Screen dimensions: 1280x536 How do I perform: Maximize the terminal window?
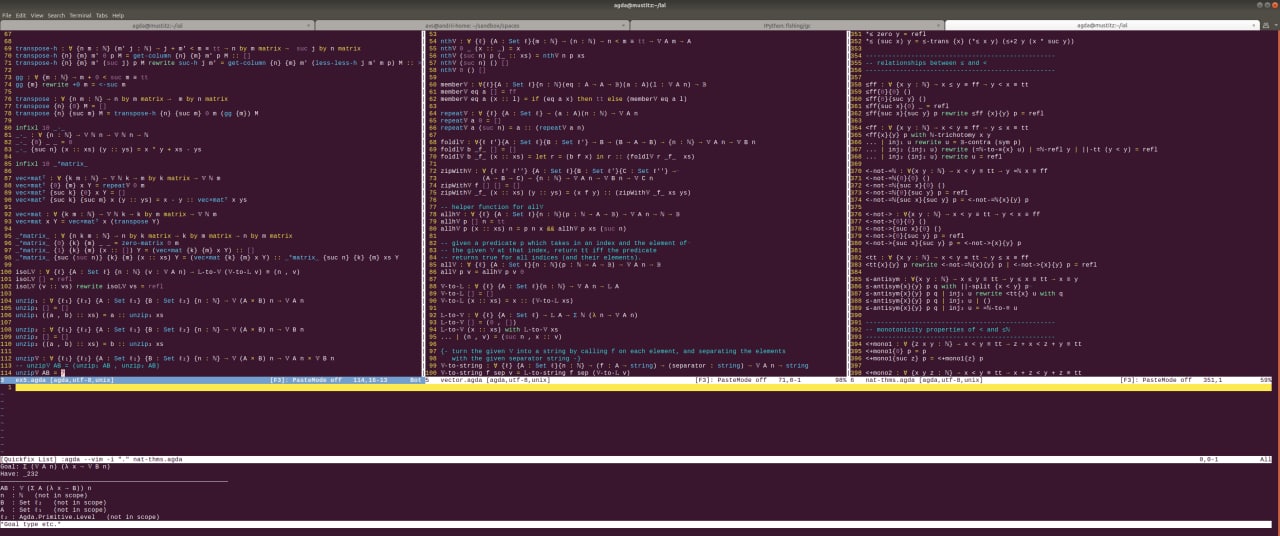point(1267,5)
